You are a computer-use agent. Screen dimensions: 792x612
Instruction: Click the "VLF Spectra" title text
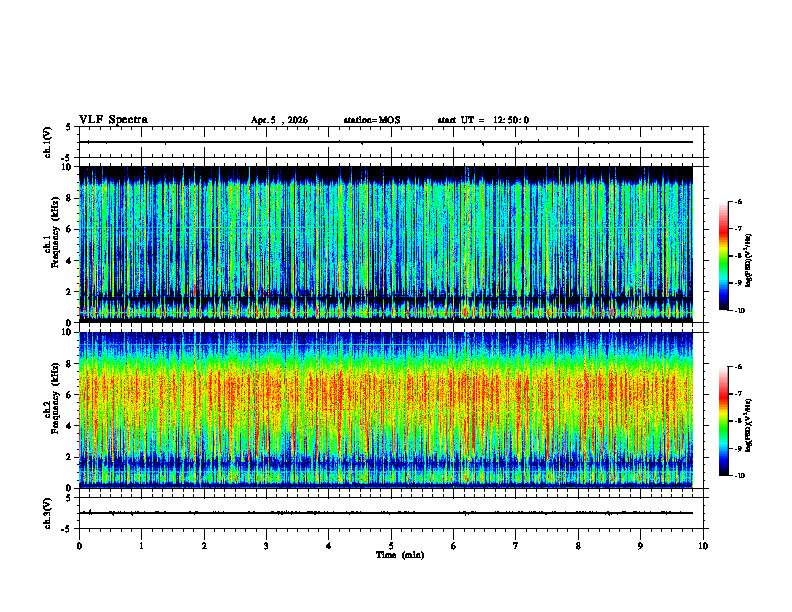[x=113, y=120]
